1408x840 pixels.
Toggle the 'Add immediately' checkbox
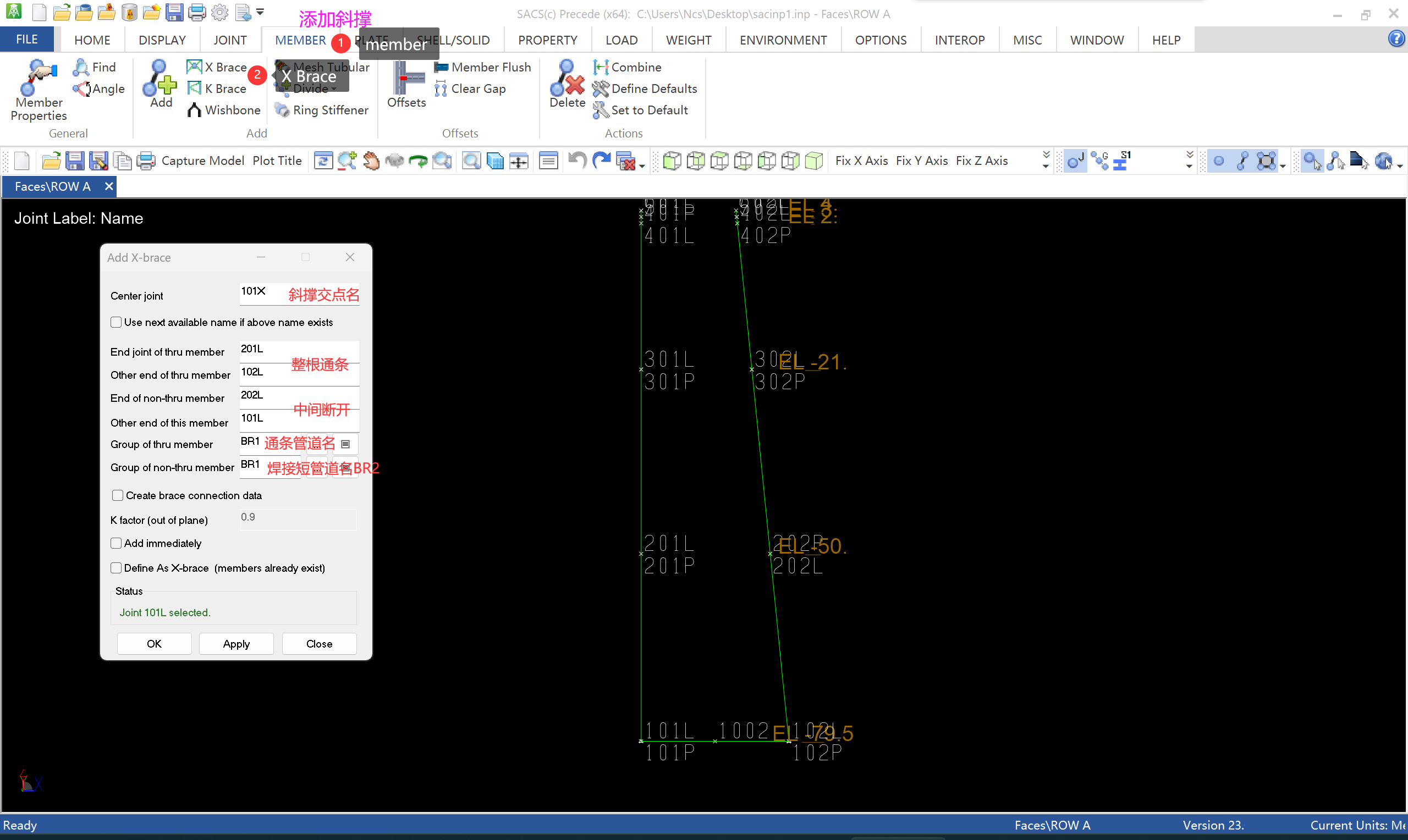(116, 543)
